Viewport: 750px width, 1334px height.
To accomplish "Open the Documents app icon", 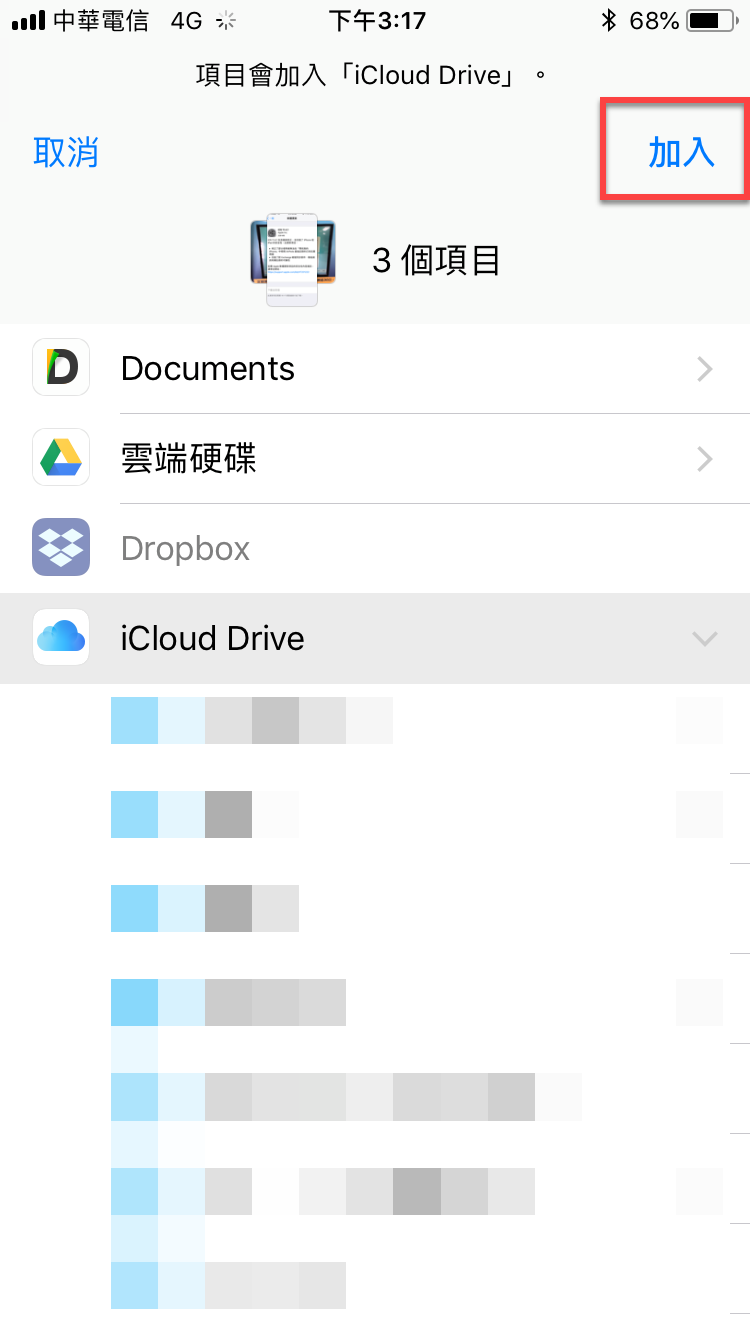I will coord(61,368).
